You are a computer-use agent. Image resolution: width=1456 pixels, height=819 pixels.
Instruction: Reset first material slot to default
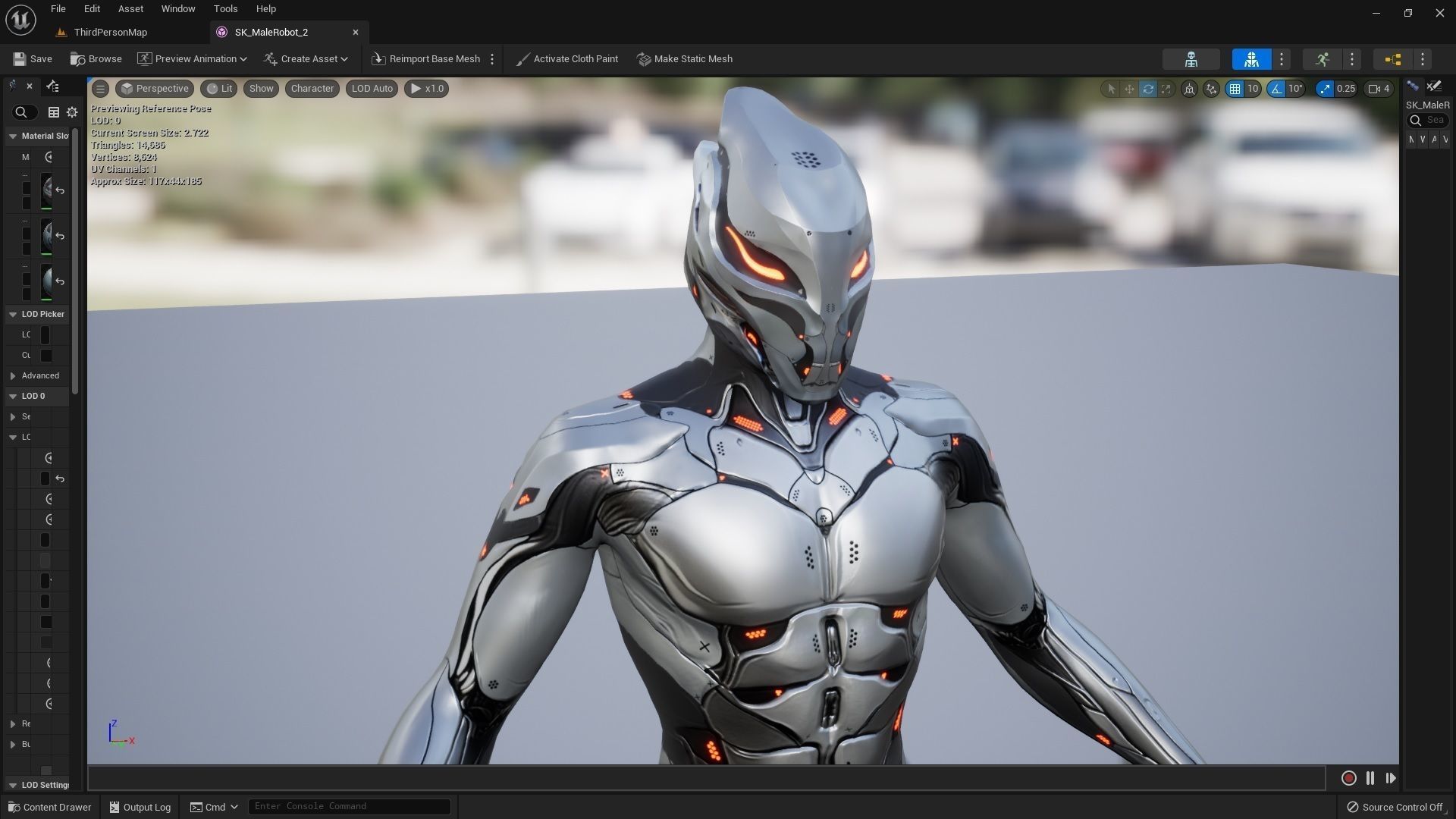60,190
